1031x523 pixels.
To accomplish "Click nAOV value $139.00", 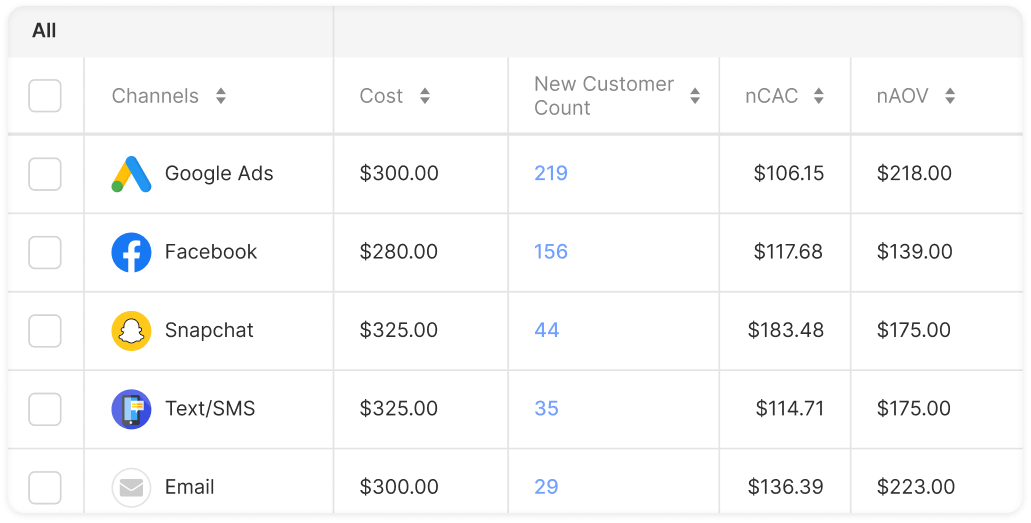I will (x=915, y=251).
